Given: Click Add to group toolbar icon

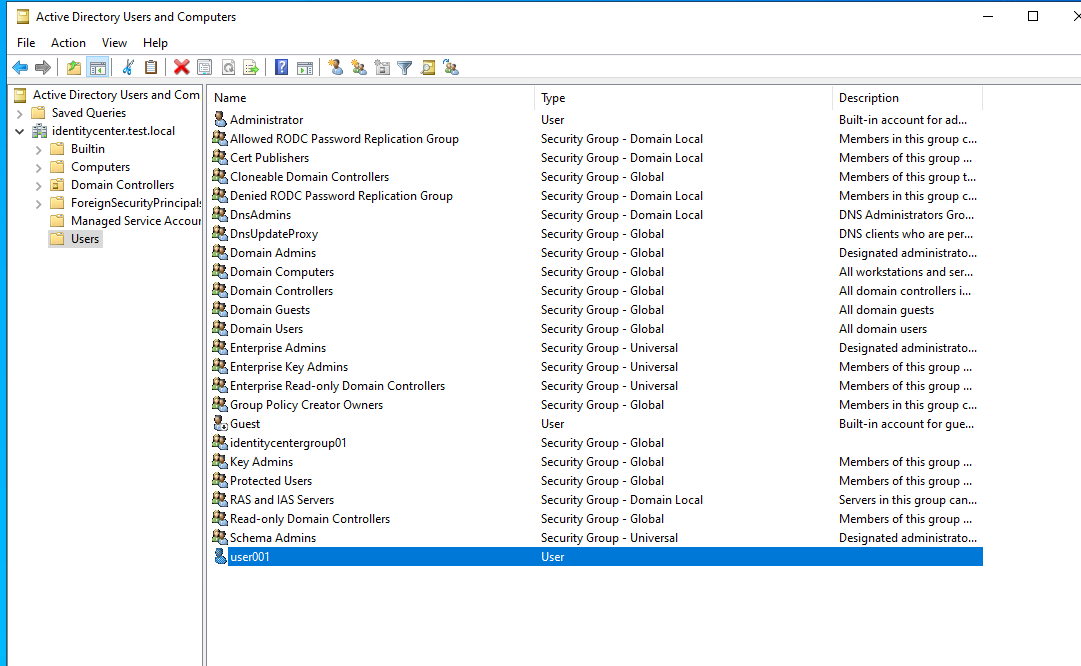Looking at the screenshot, I should [451, 68].
